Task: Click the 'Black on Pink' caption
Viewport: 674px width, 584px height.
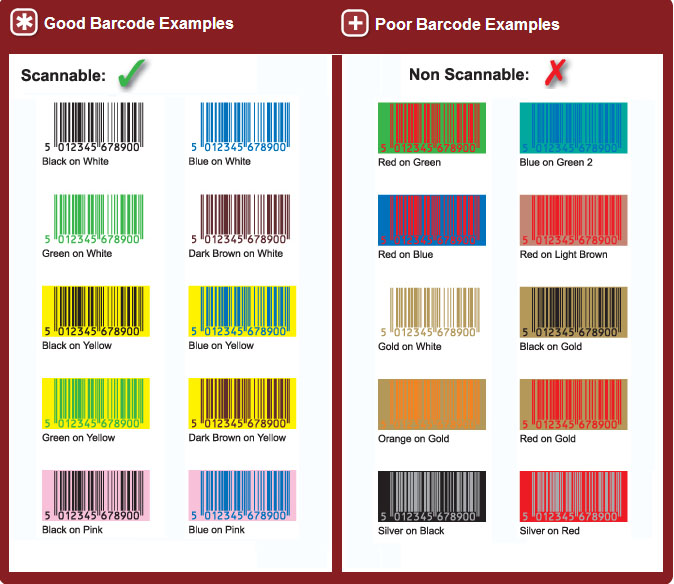Action: [72, 530]
